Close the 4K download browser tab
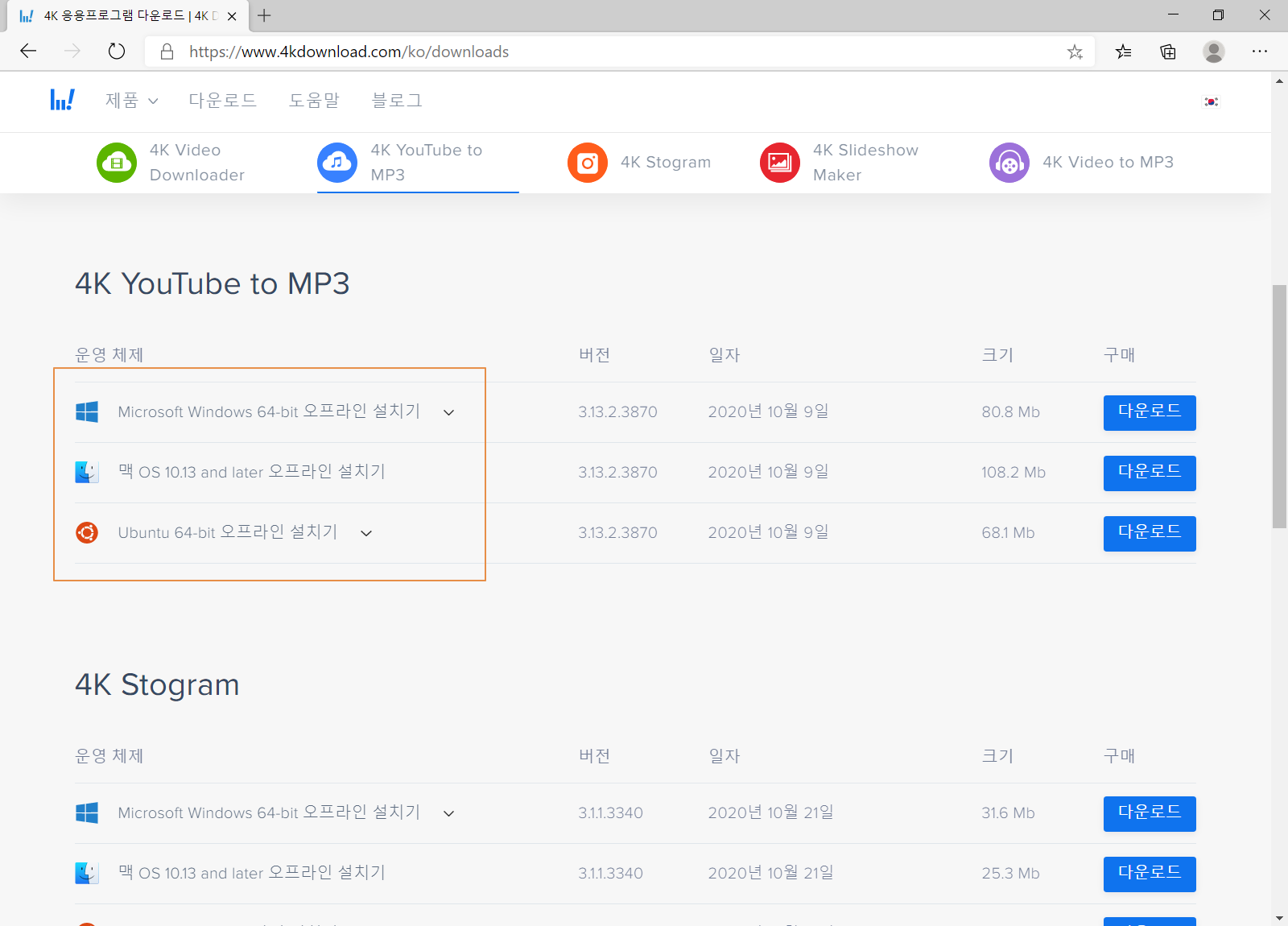 232,16
